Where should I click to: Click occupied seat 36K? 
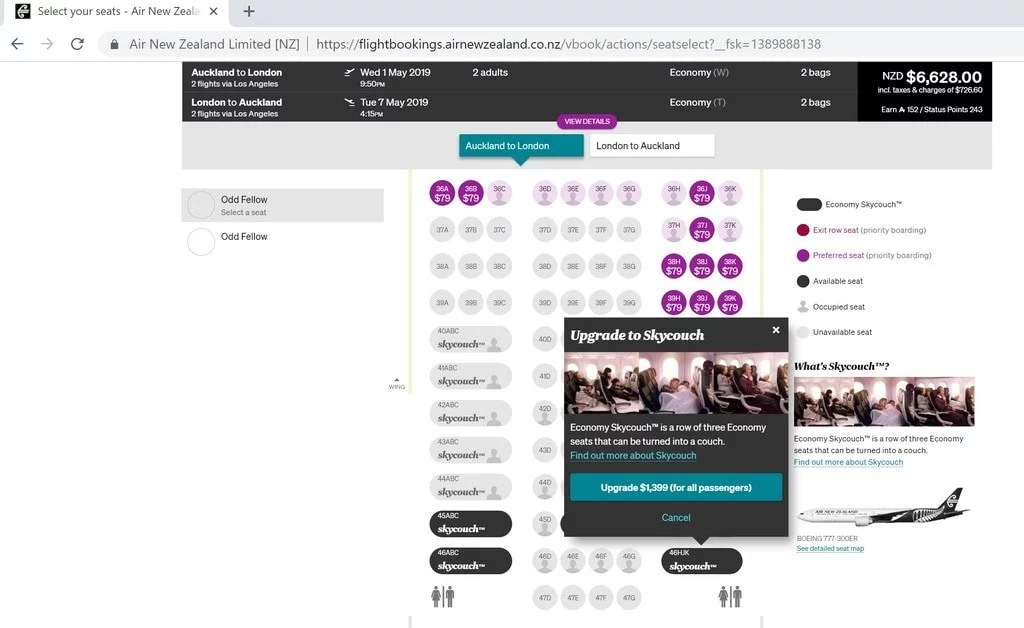point(730,193)
